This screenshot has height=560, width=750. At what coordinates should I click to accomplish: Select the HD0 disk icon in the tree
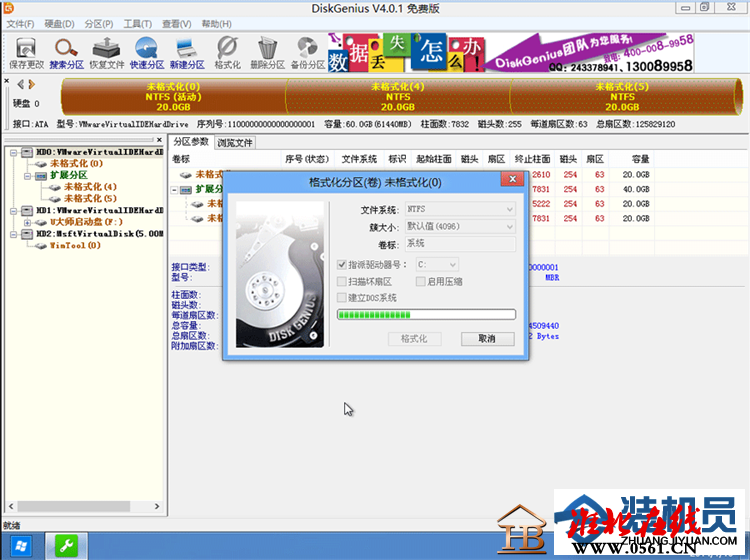coord(27,152)
